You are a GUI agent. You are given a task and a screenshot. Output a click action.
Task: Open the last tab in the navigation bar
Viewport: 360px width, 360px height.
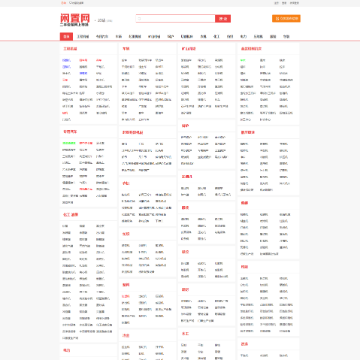point(286,37)
